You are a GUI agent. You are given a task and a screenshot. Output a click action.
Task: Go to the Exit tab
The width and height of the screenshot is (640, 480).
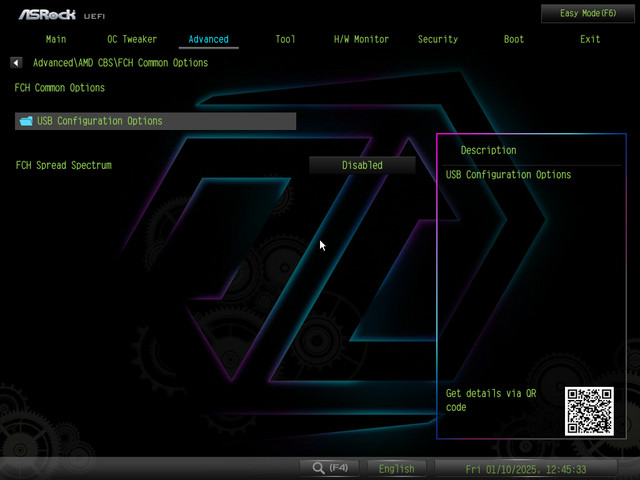tap(590, 39)
